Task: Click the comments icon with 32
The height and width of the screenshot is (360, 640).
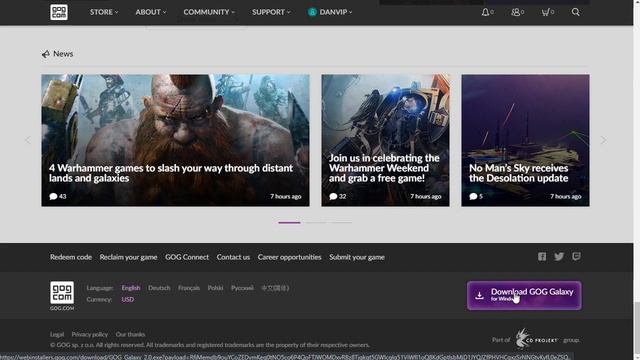Action: pos(333,196)
